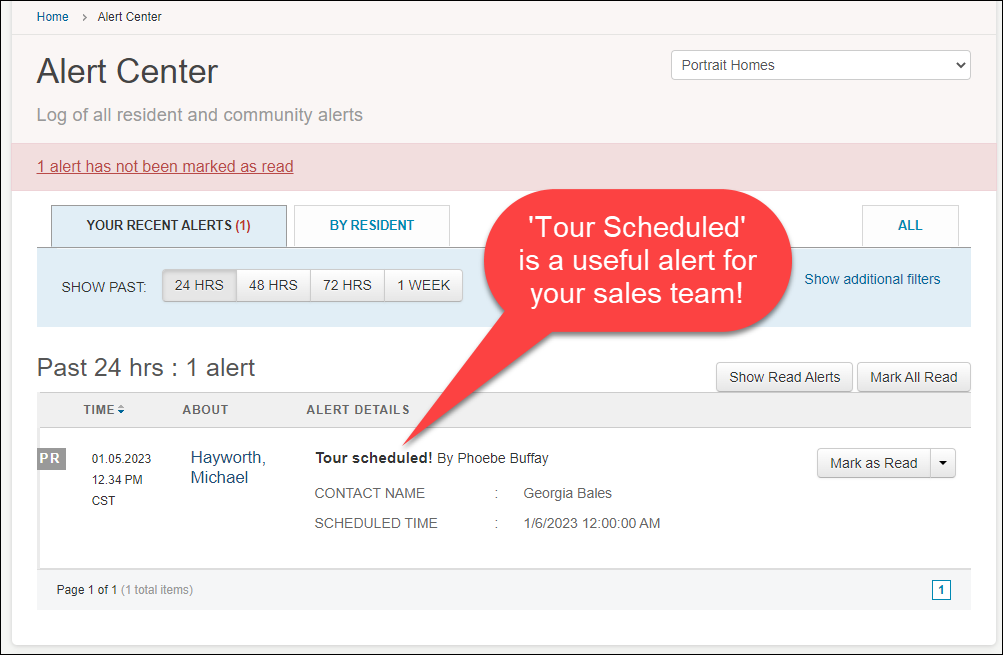Click the Mark All Read button
This screenshot has height=655, width=1003.
(x=913, y=377)
